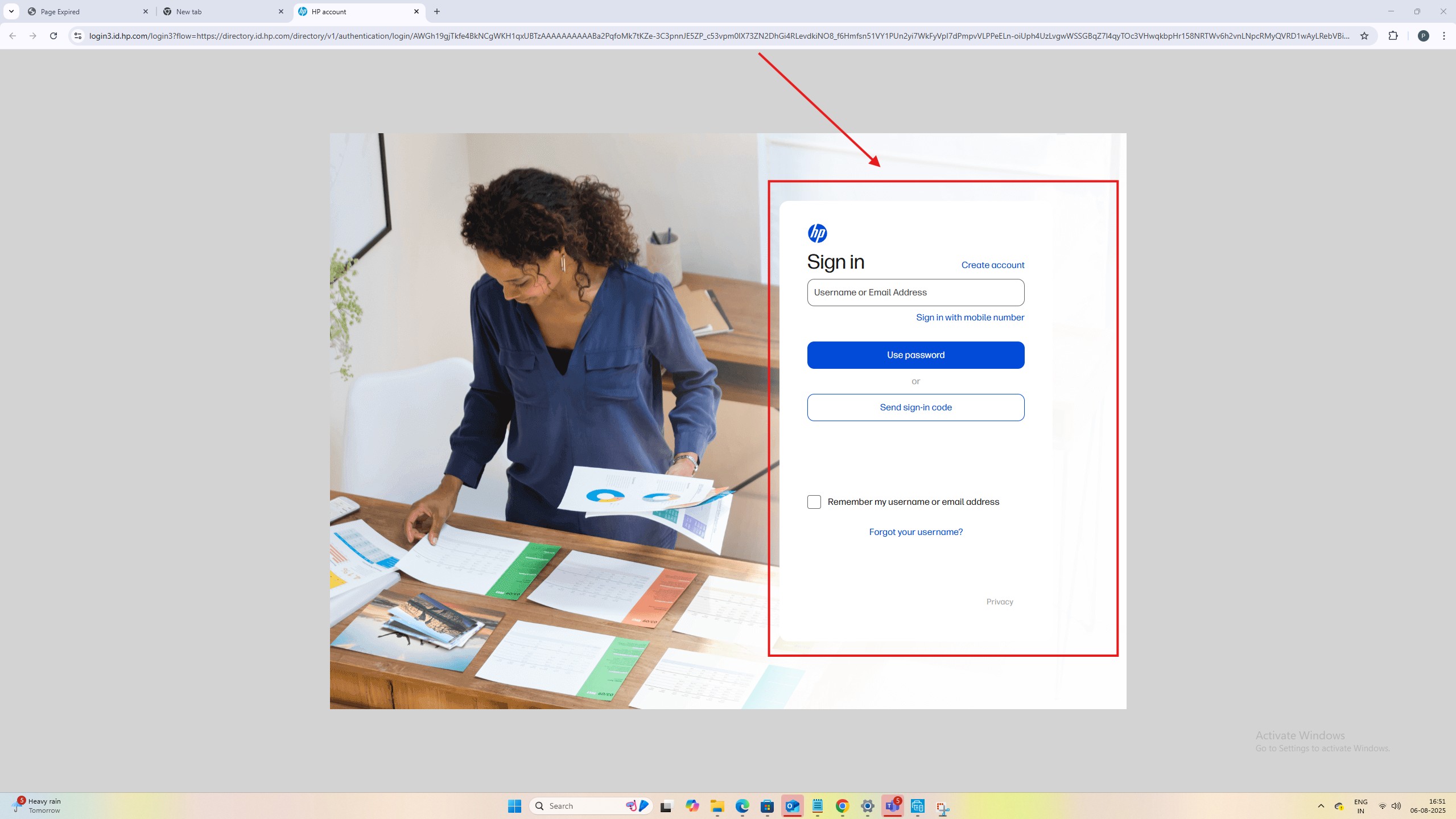Open the Chrome profile avatar
1456x819 pixels.
click(1423, 36)
